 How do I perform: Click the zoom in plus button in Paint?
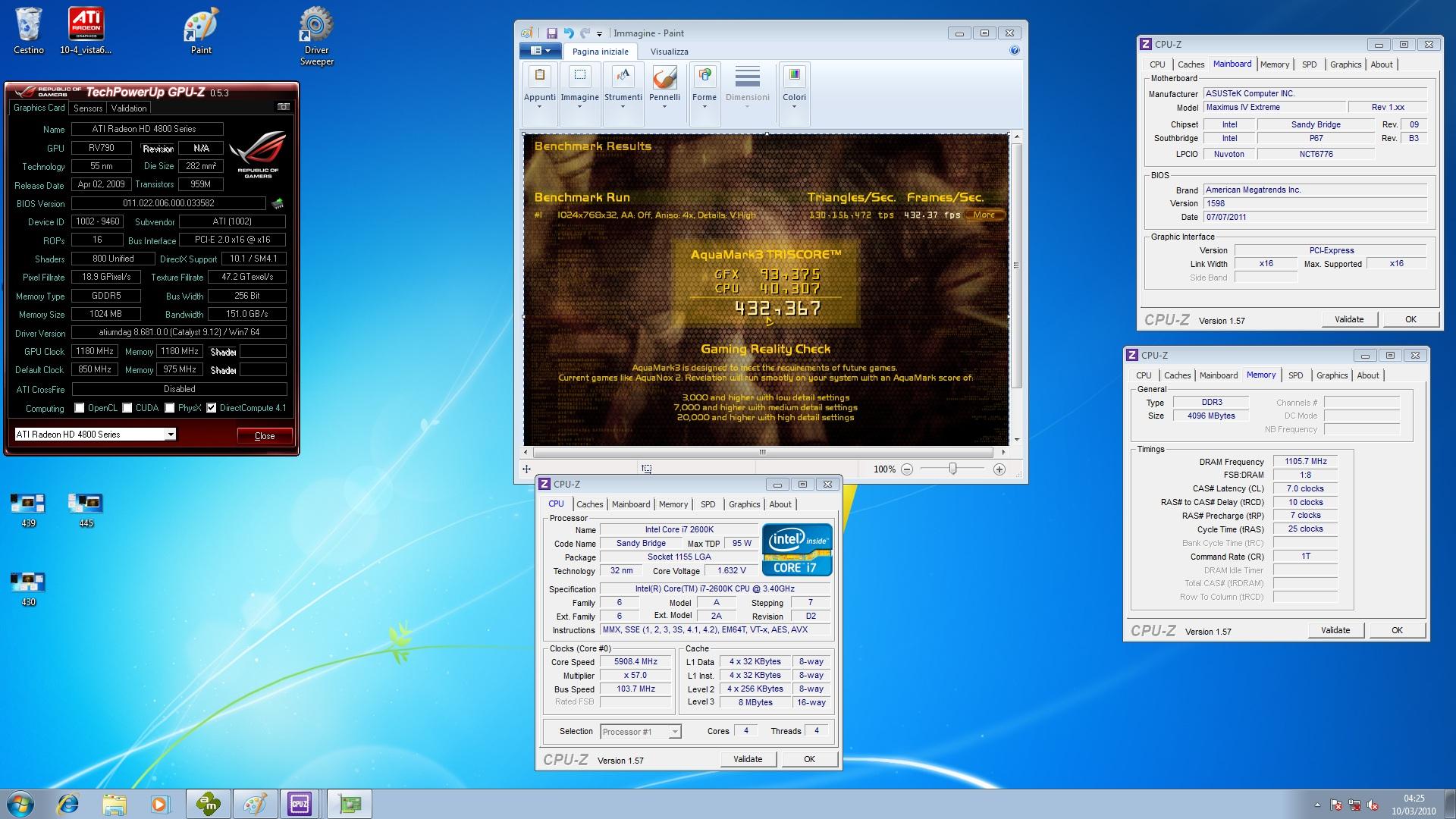click(999, 469)
